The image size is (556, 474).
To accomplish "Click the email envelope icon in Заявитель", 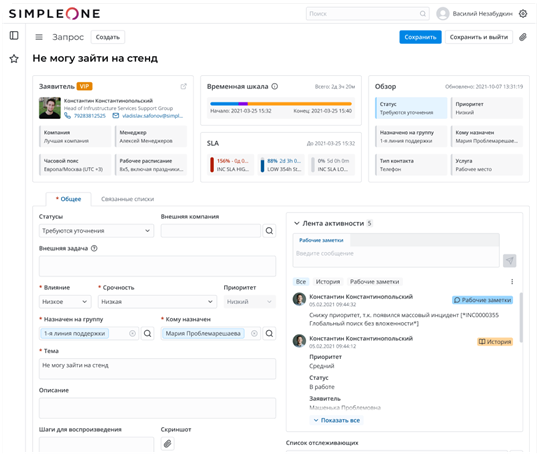I will tap(116, 116).
